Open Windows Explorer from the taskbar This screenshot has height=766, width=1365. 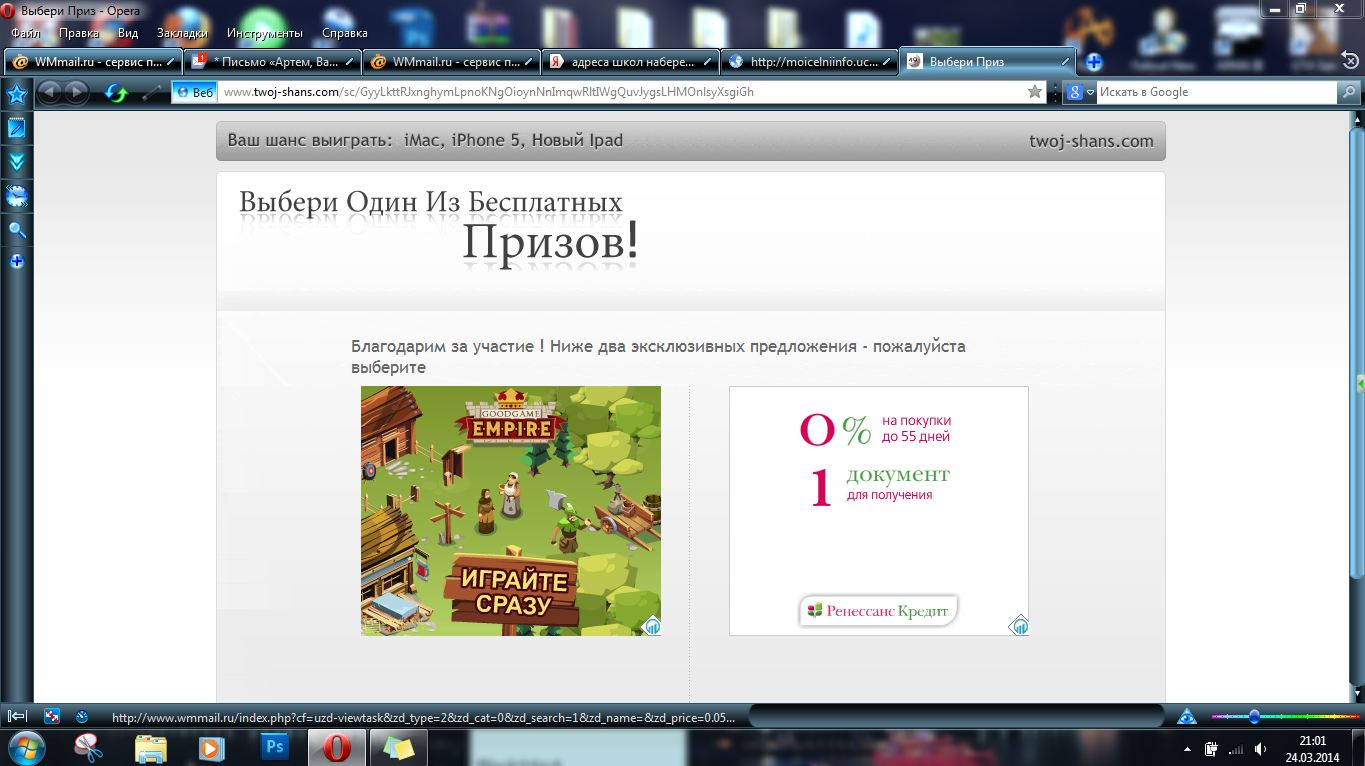click(151, 748)
